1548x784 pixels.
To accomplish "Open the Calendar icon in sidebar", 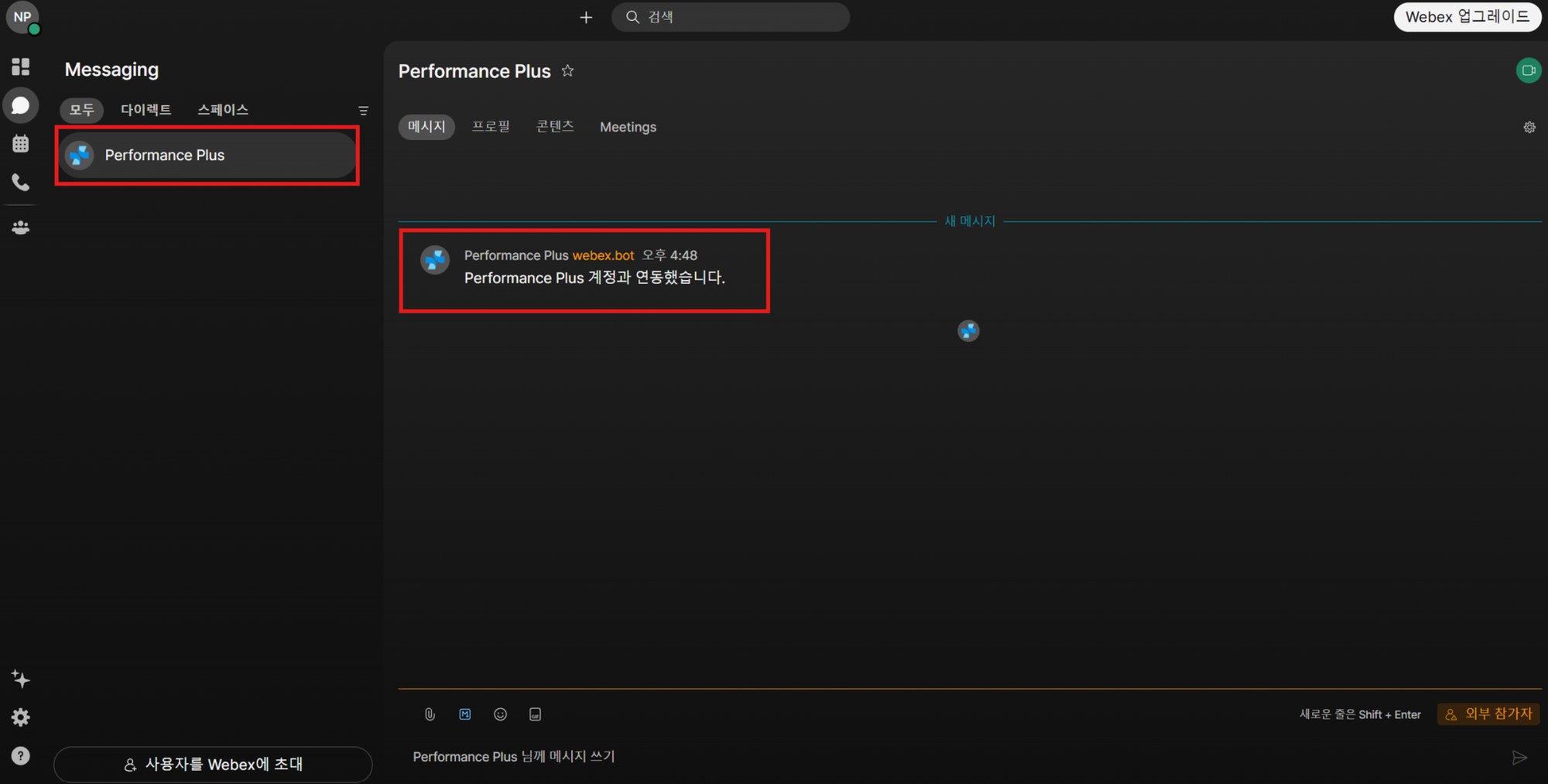I will pyautogui.click(x=21, y=144).
